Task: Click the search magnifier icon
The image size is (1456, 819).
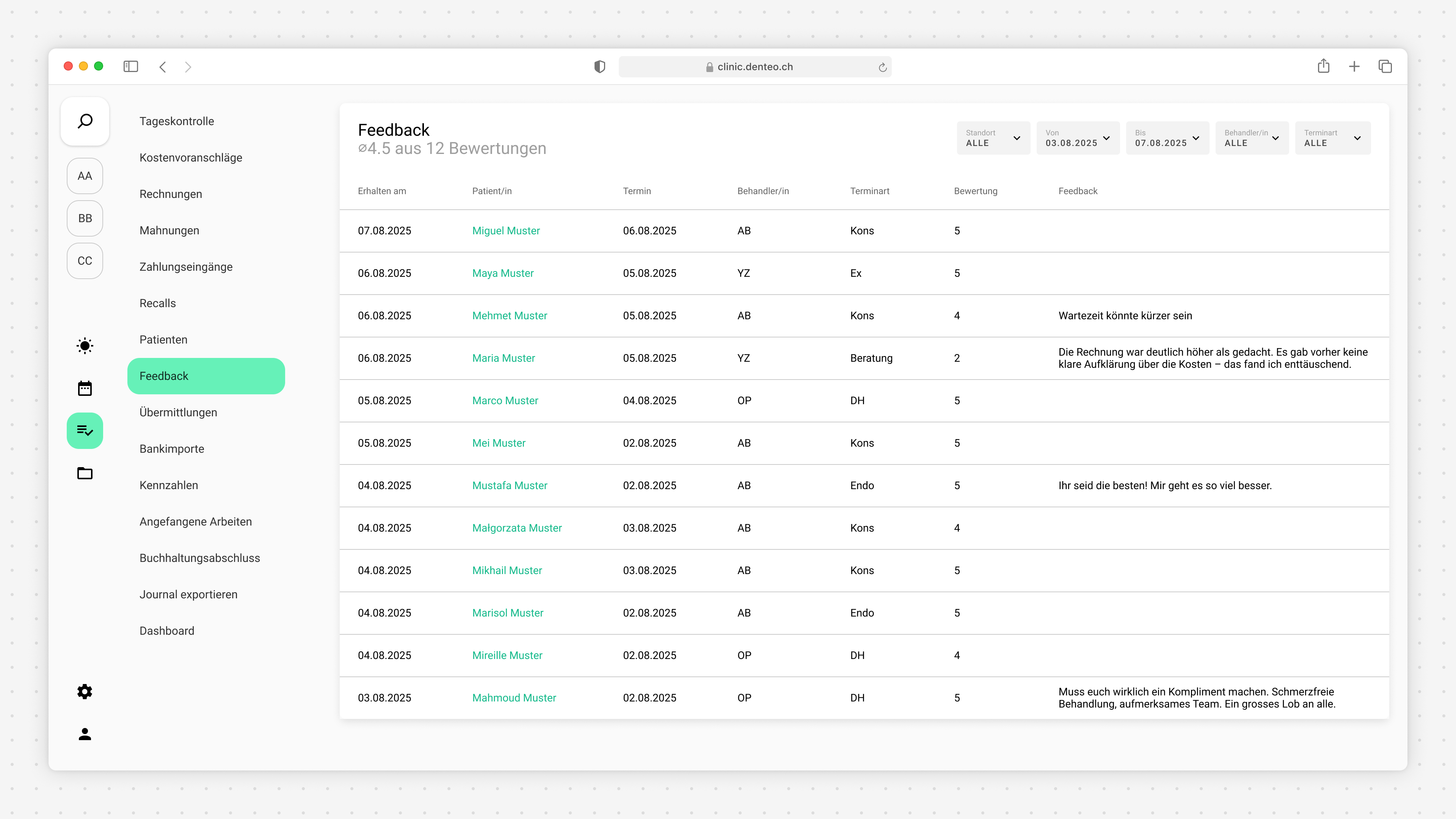Action: pyautogui.click(x=85, y=121)
